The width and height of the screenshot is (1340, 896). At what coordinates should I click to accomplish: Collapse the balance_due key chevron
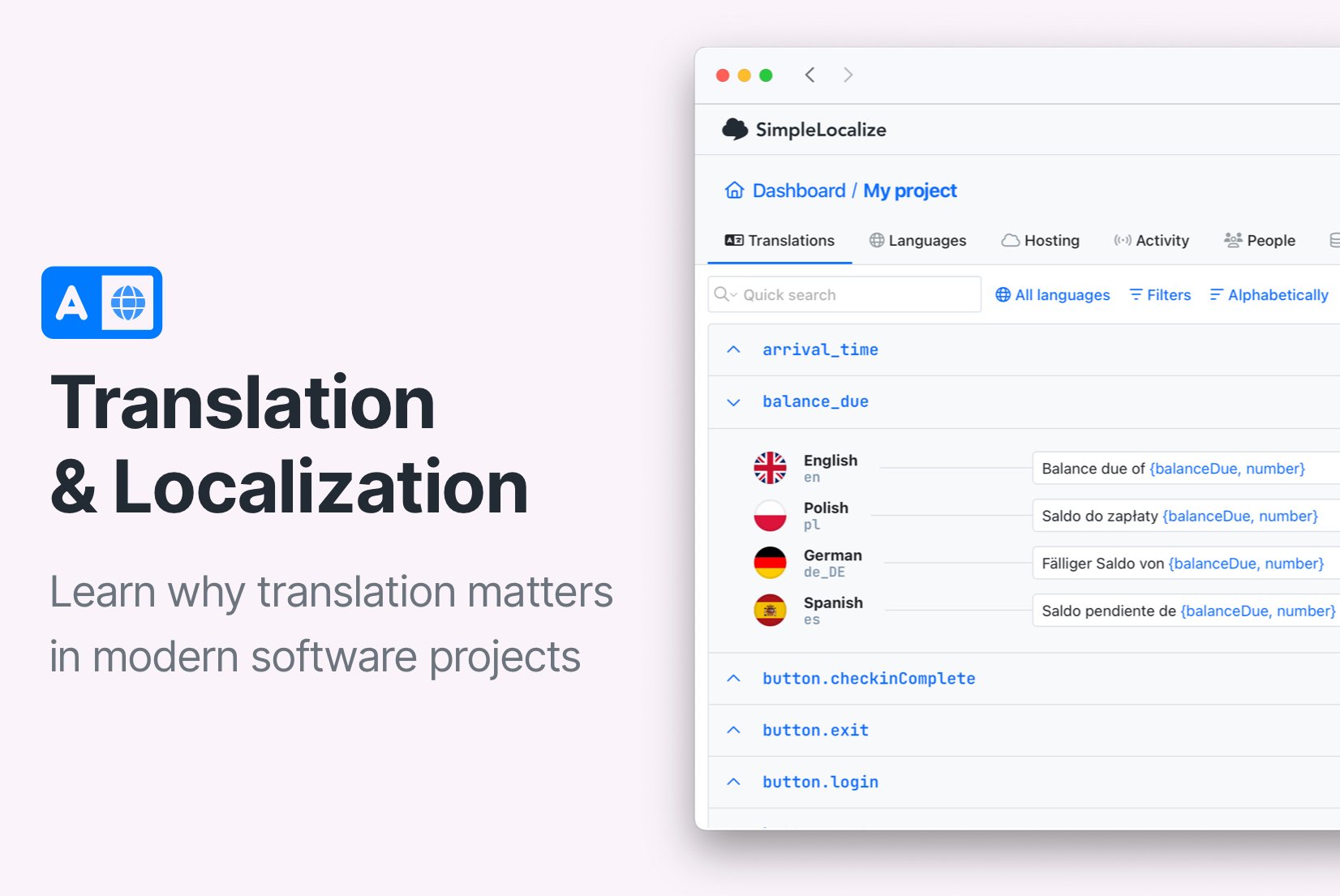click(733, 402)
